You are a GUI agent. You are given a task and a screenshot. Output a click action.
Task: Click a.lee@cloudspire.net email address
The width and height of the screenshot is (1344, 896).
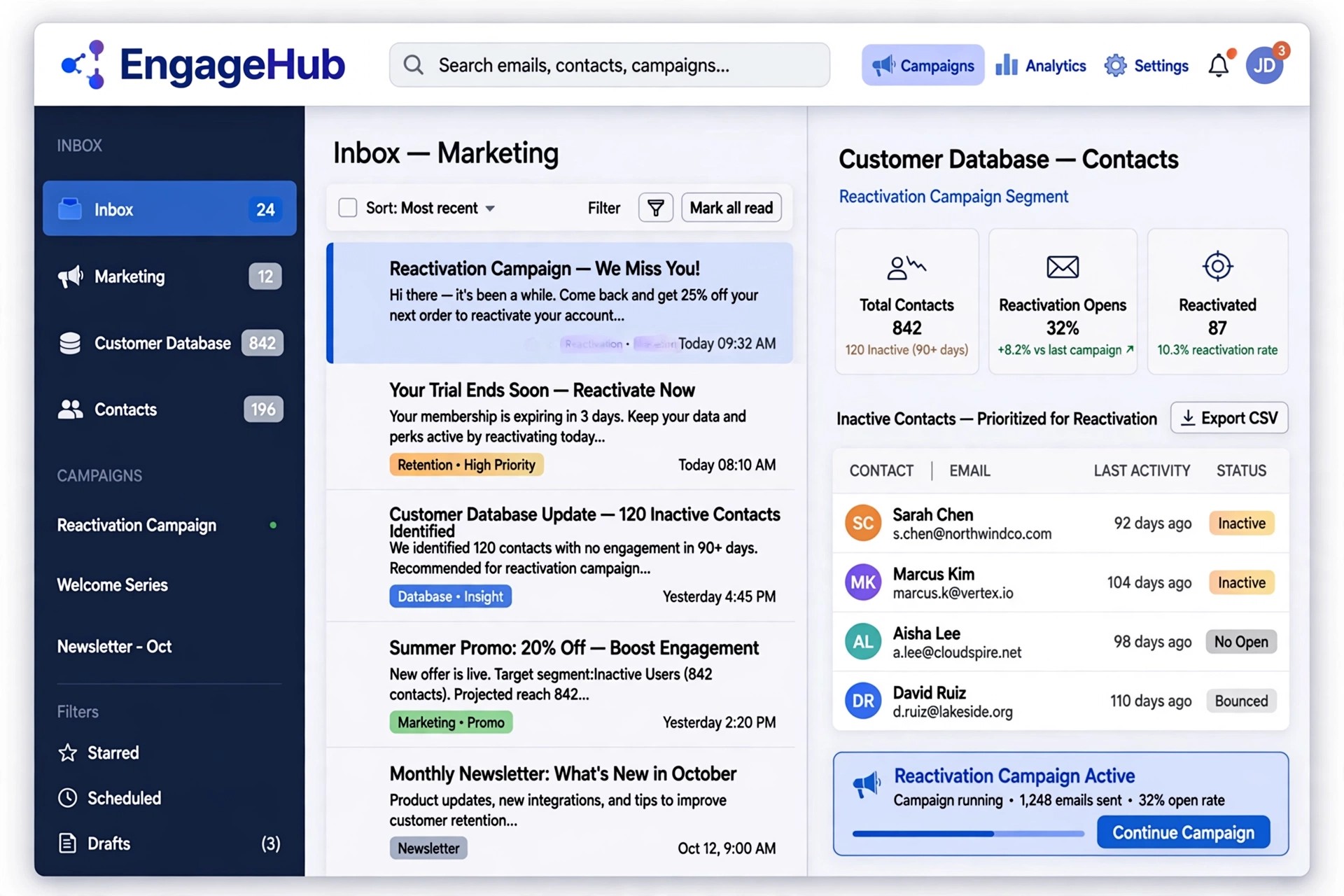pyautogui.click(x=957, y=652)
